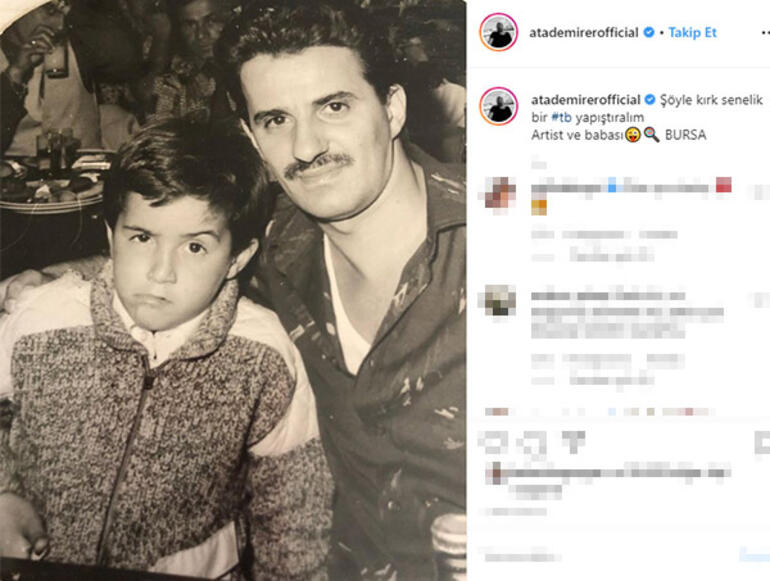770x581 pixels.
Task: Like the post with heart icon
Action: tap(493, 443)
